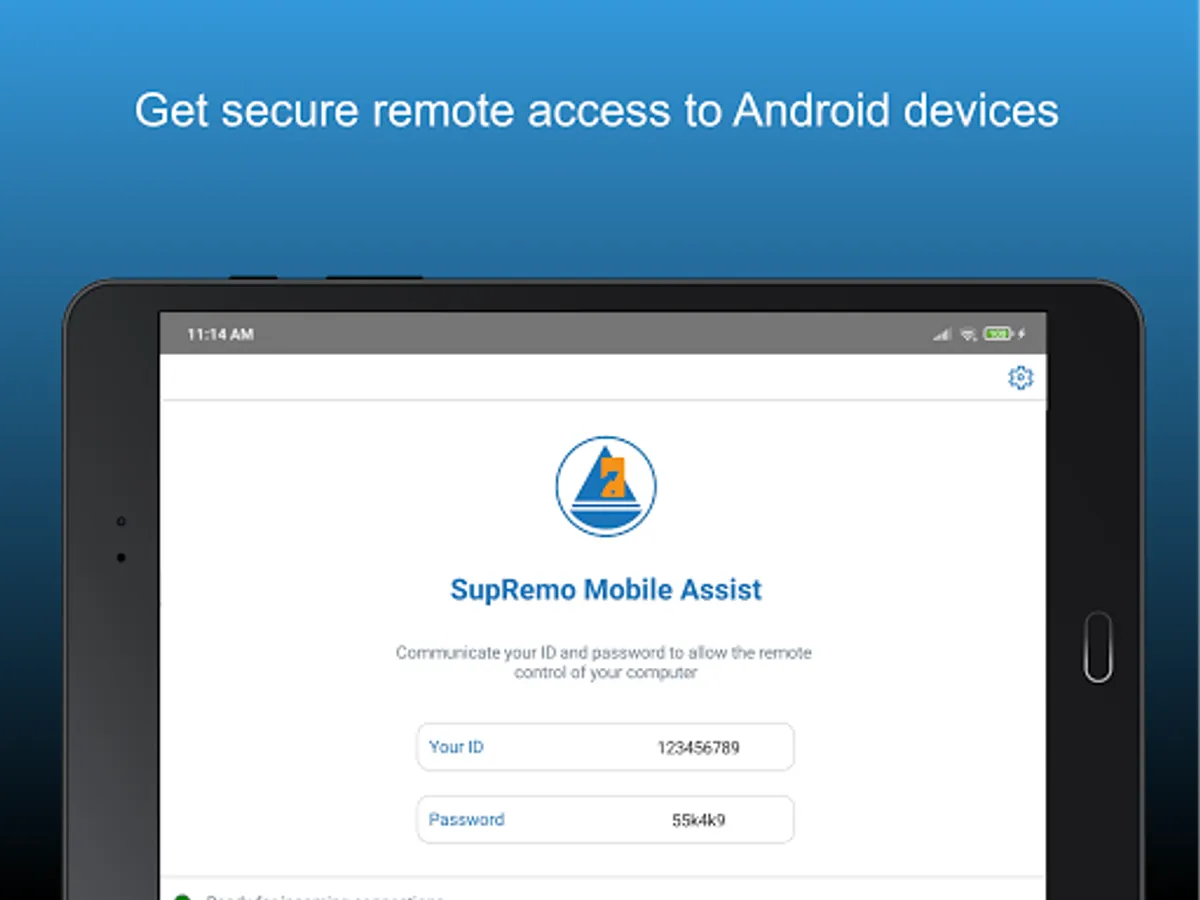Tap the SupRemo sailboat logo
The image size is (1200, 900).
(x=606, y=487)
